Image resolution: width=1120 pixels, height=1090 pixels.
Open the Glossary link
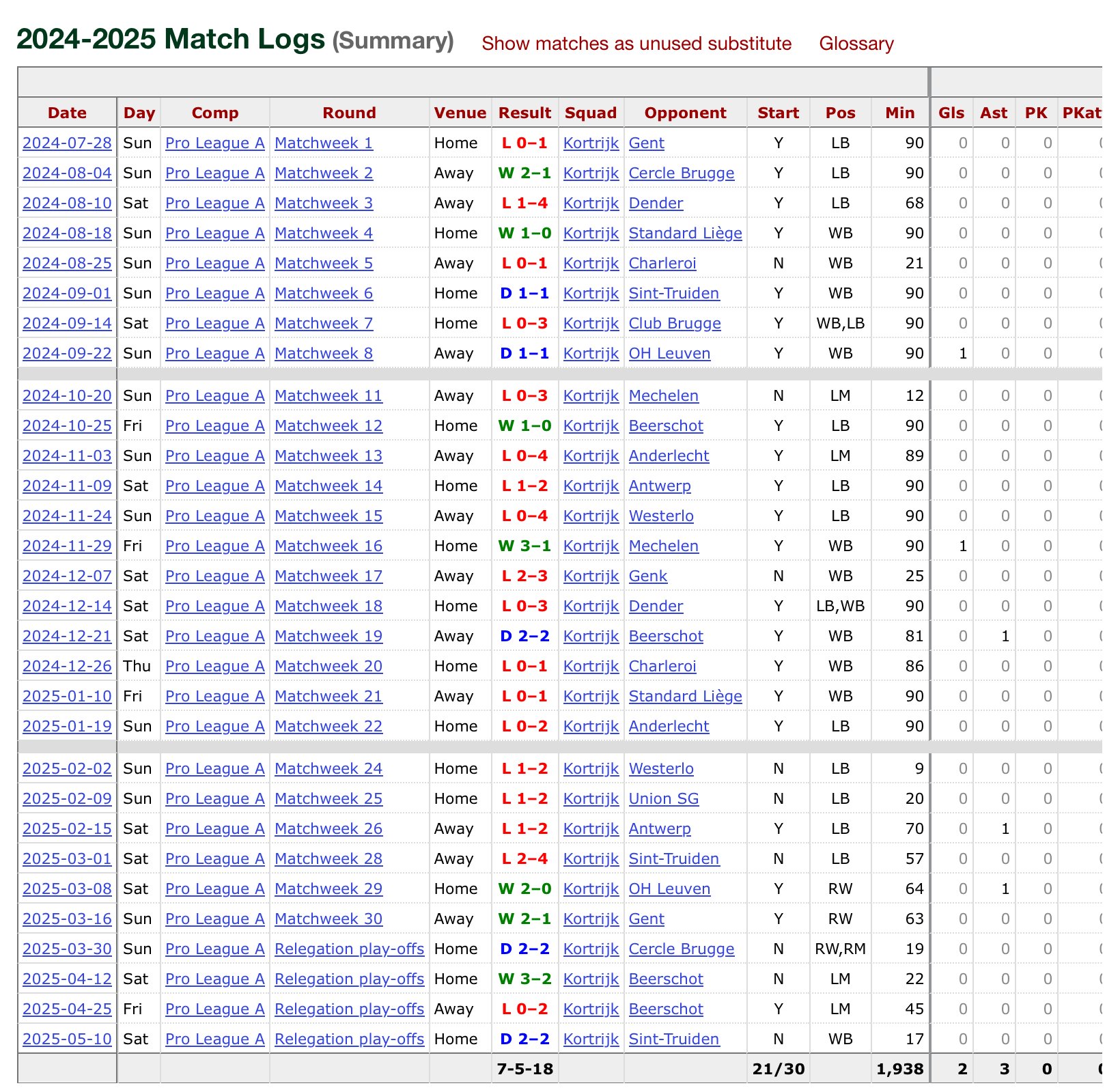tap(856, 44)
